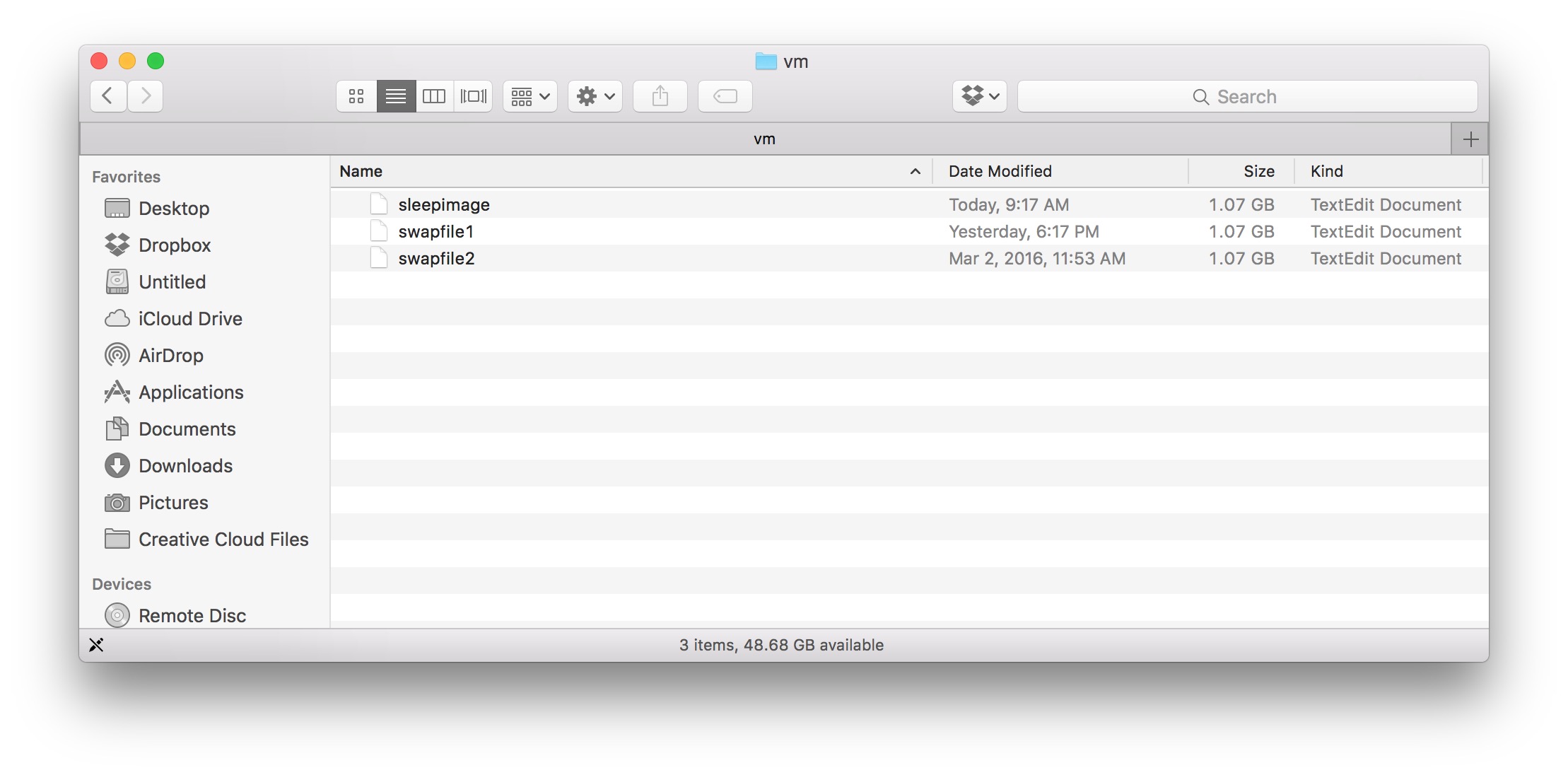The width and height of the screenshot is (1568, 775).
Task: Click the Desktop sidebar icon
Action: pos(117,209)
